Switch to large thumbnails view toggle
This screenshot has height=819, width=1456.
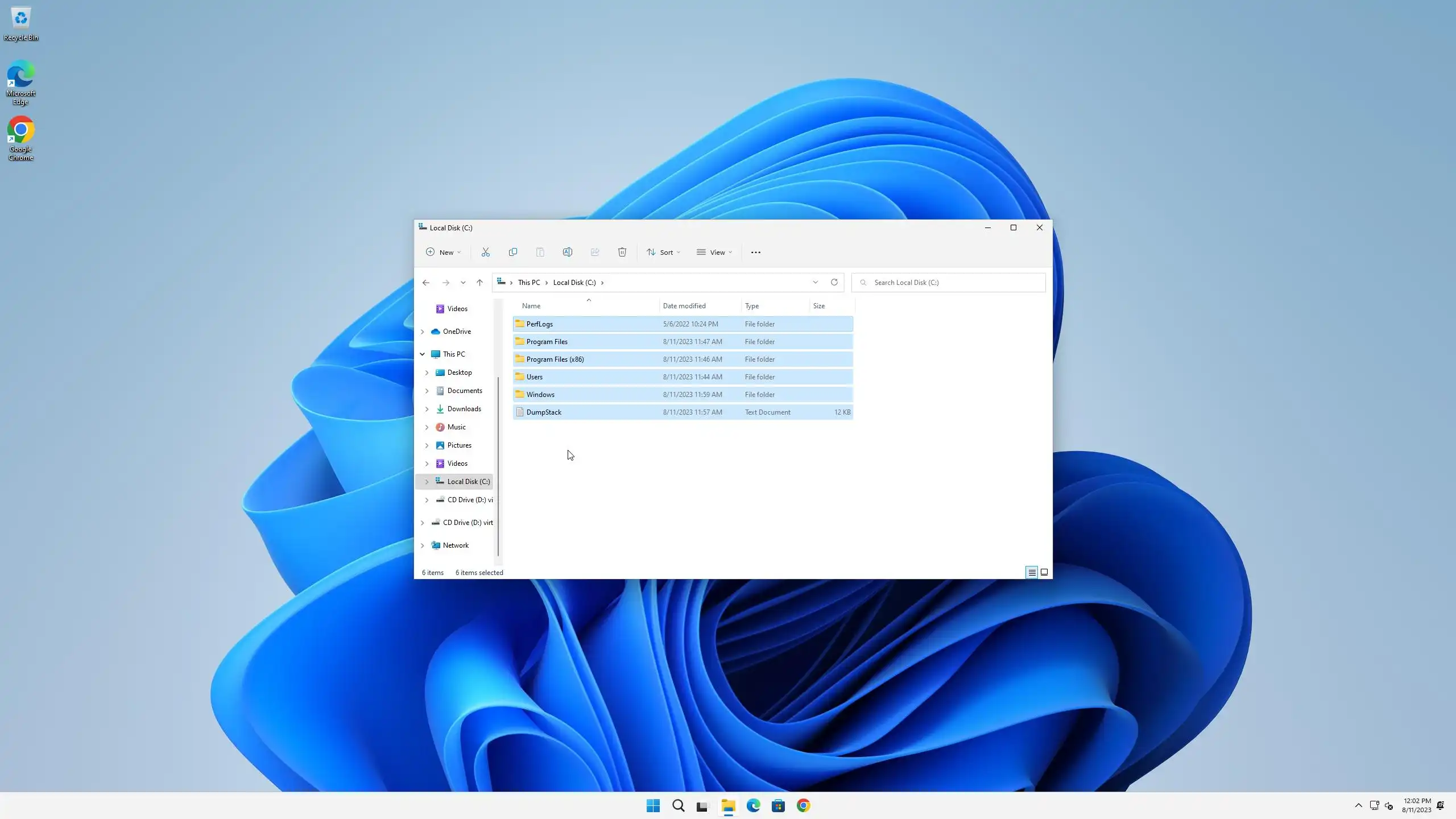1044,572
